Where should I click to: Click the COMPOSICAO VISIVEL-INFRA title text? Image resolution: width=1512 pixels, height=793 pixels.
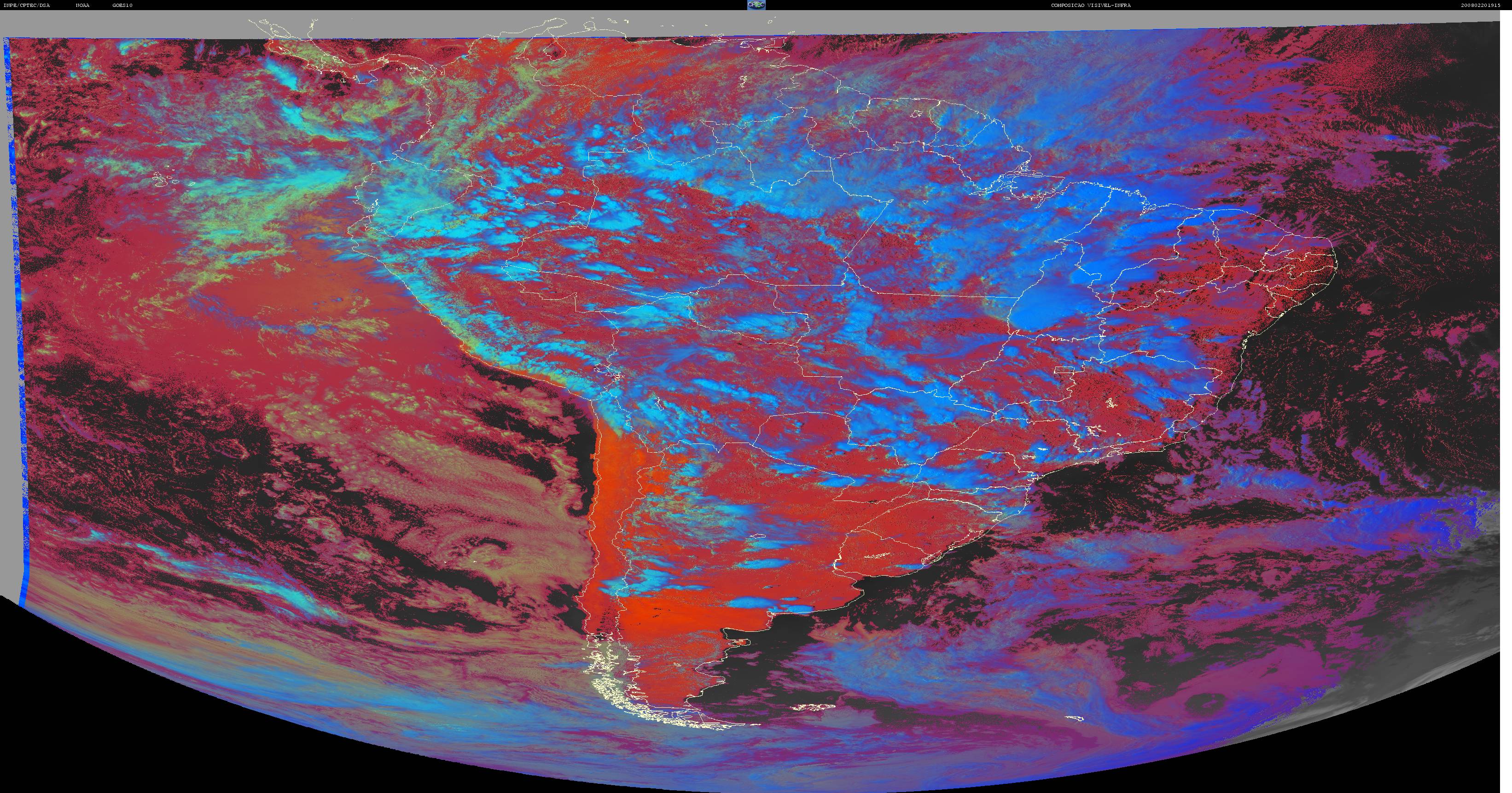pos(1082,5)
